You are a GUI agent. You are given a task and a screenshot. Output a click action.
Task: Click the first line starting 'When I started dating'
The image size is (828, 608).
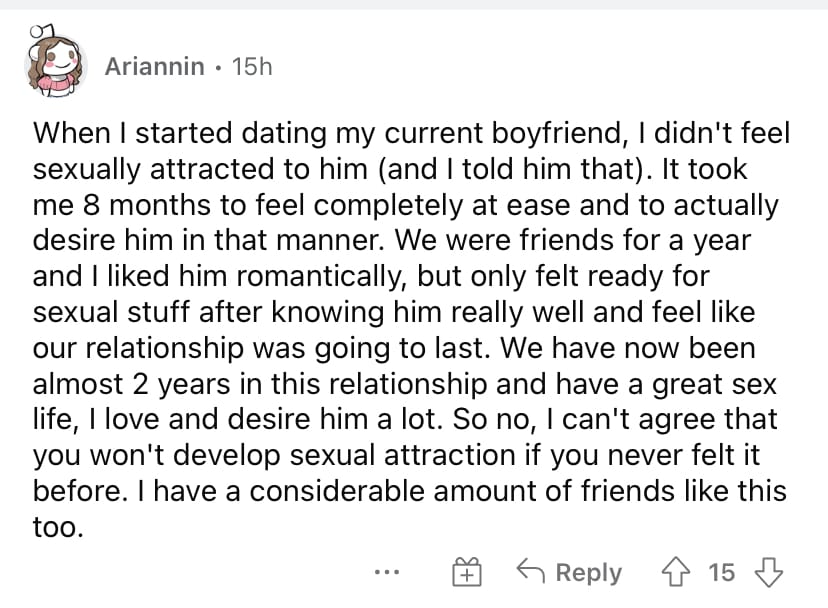point(411,133)
